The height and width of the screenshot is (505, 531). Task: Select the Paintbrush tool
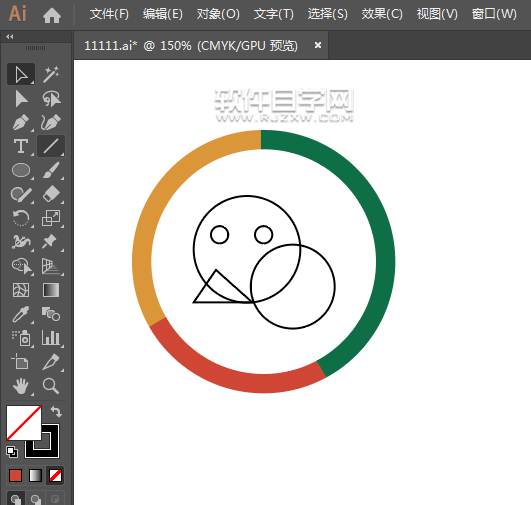51,170
